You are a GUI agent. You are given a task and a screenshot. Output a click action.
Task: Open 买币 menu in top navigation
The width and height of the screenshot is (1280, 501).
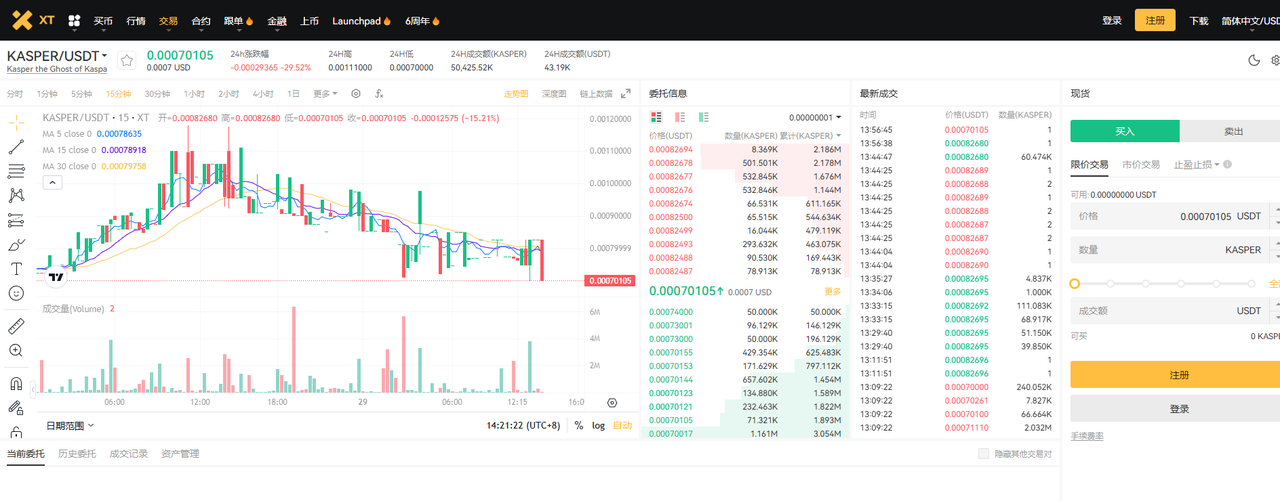[103, 21]
